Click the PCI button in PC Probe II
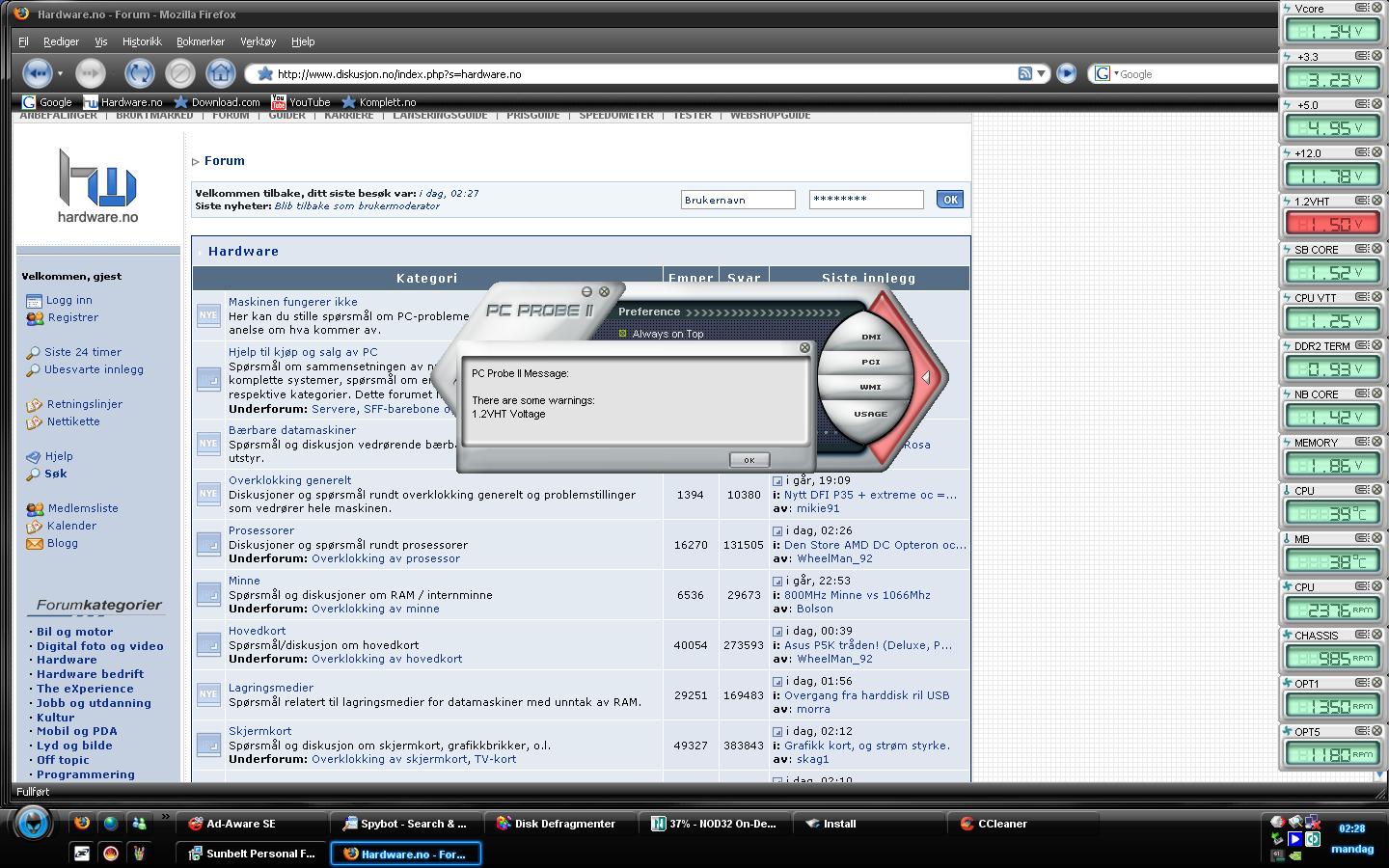The image size is (1389, 868). click(x=871, y=362)
